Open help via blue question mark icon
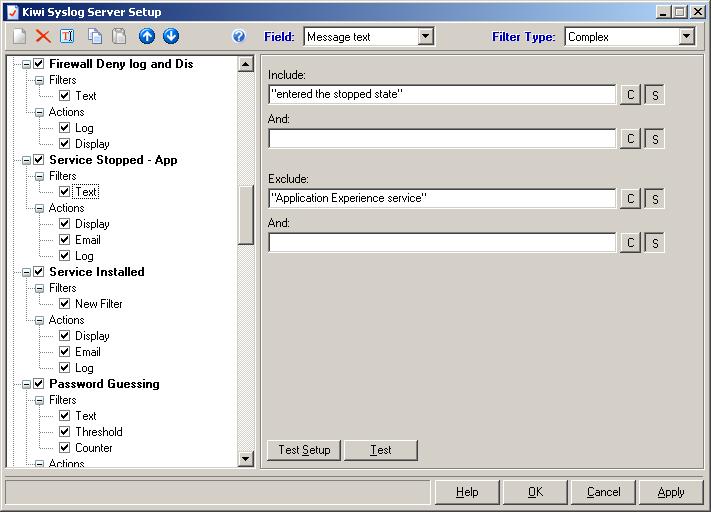 tap(239, 36)
